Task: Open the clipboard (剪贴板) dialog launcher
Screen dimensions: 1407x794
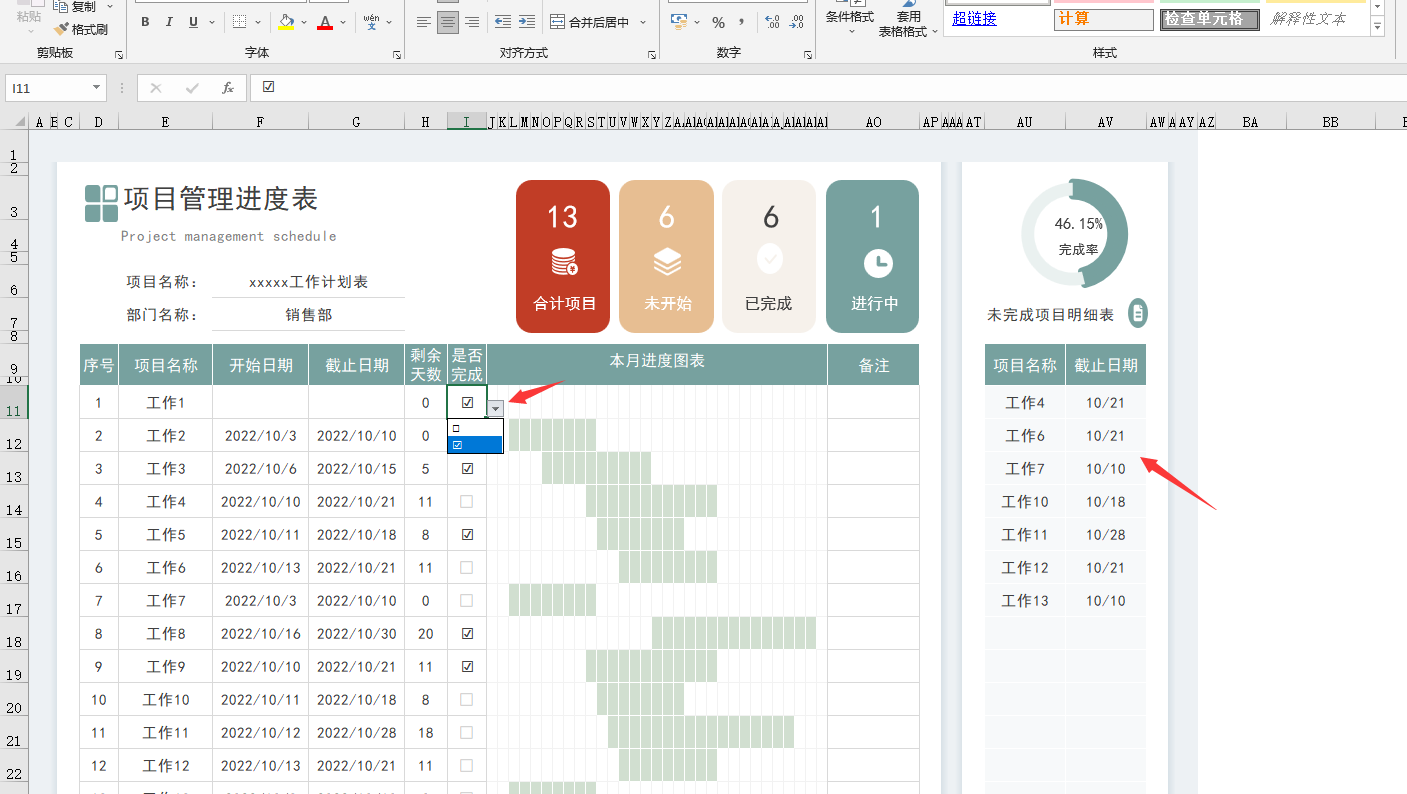Action: click(119, 55)
